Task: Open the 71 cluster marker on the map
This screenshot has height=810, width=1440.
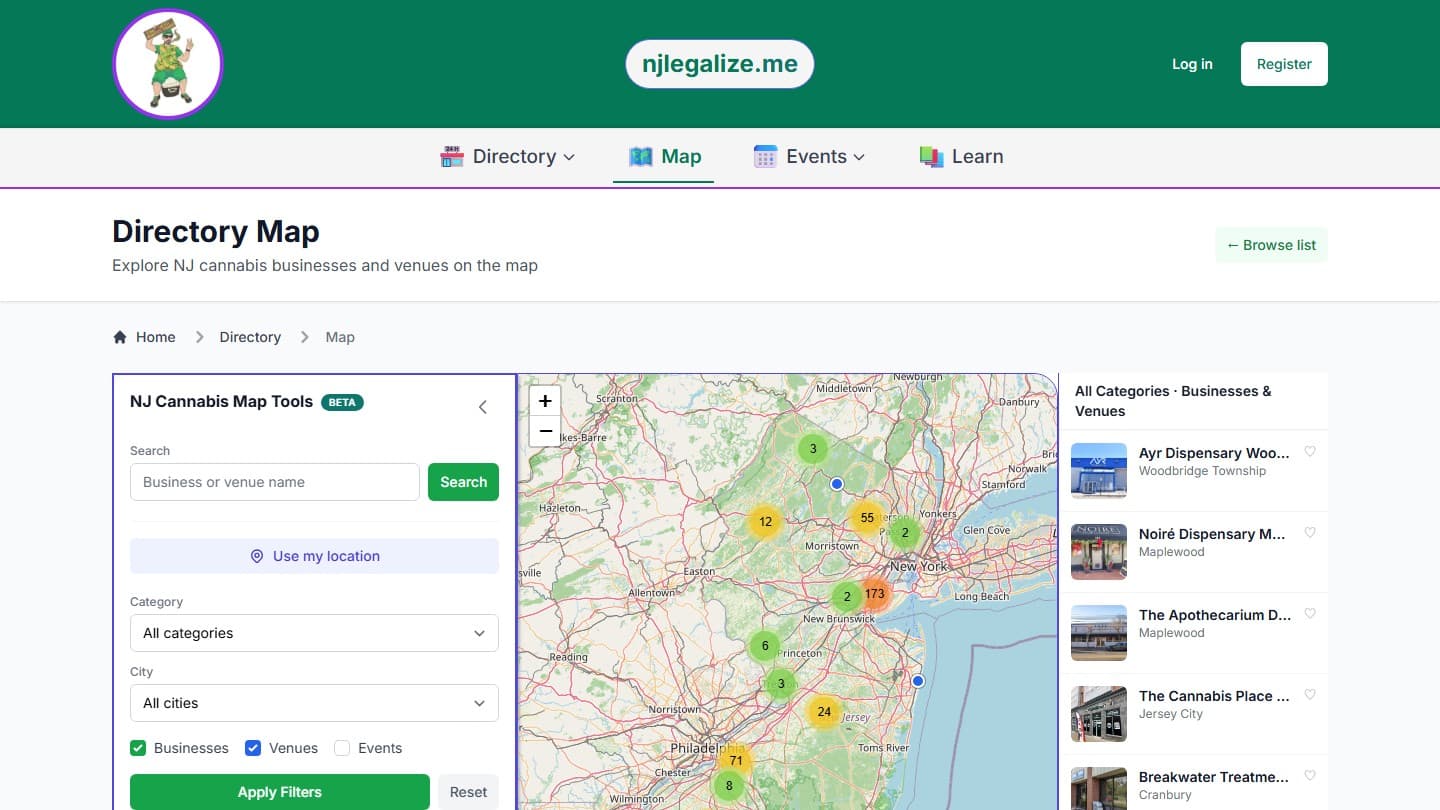Action: click(736, 761)
